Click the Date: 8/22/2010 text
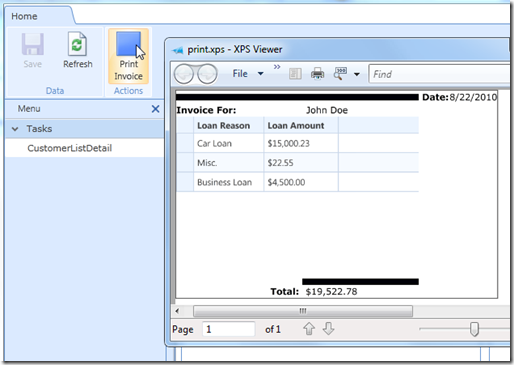The width and height of the screenshot is (514, 365). (460, 97)
